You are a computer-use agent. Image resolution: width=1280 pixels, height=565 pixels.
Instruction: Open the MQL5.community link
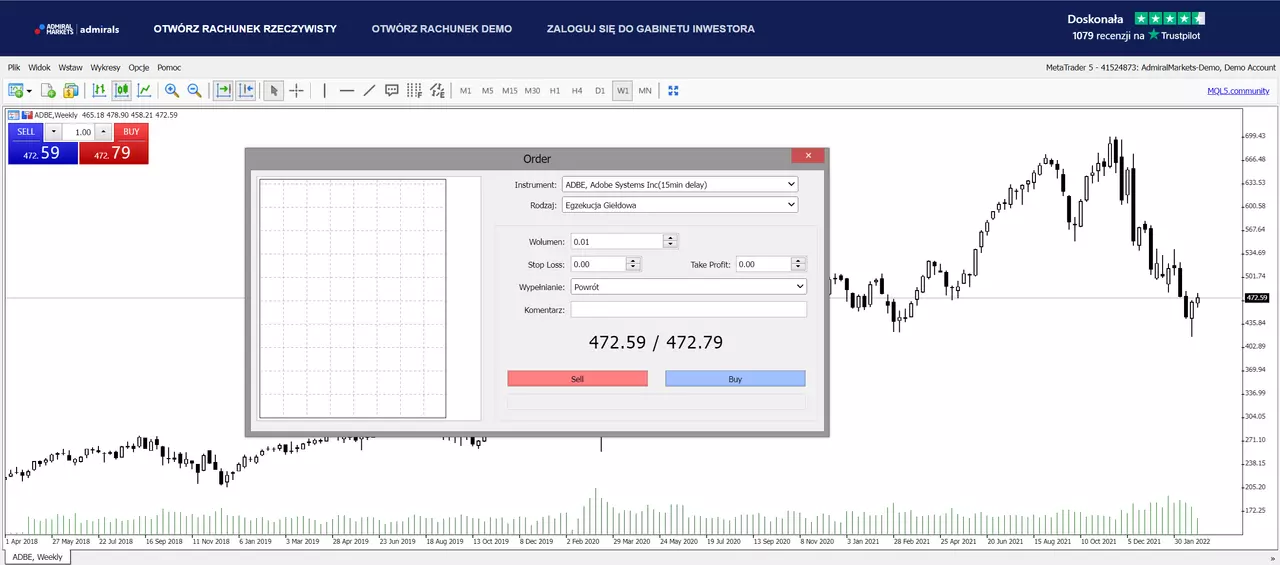(1238, 90)
